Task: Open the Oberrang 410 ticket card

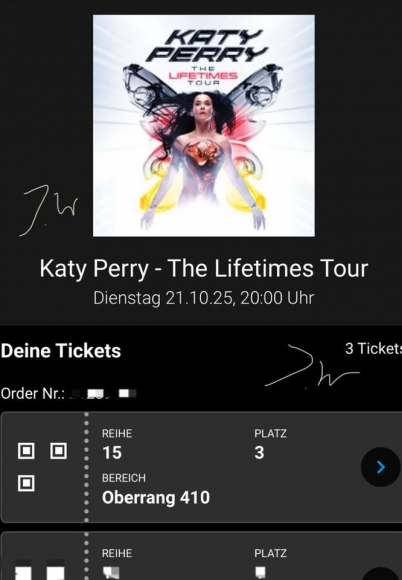Action: [202, 467]
